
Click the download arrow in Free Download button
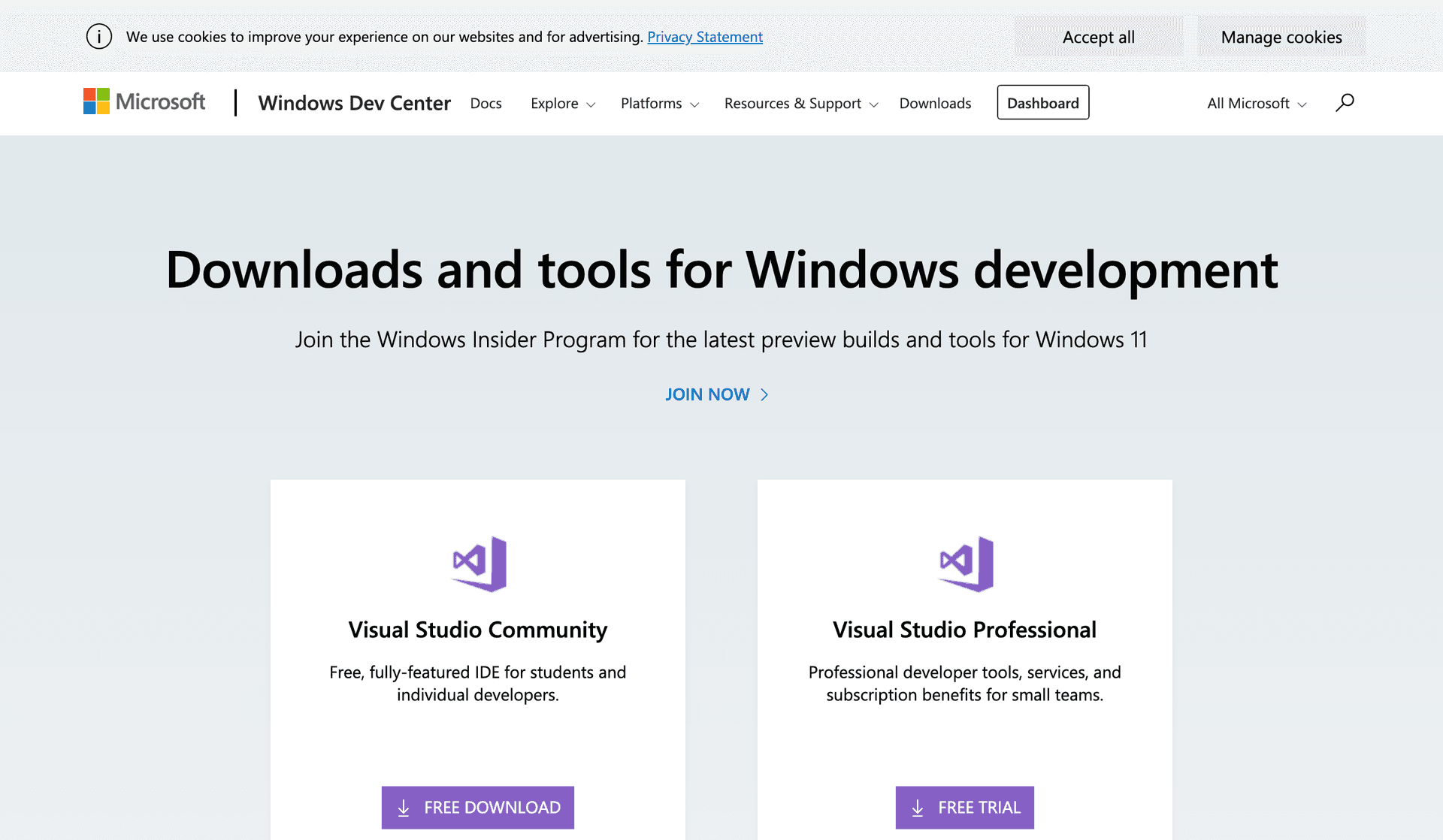click(404, 807)
